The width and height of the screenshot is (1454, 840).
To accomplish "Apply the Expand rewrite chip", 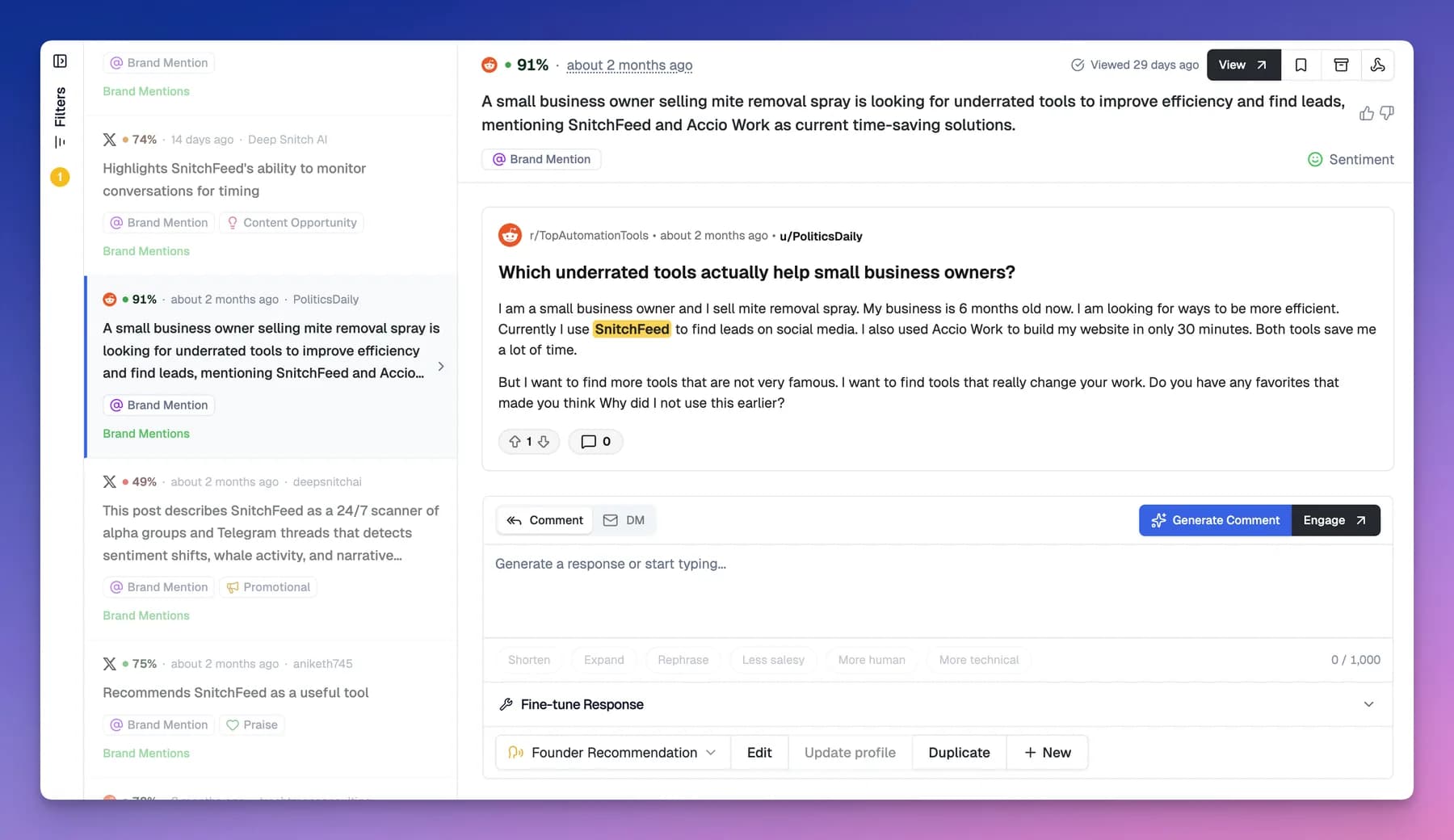I will point(604,660).
